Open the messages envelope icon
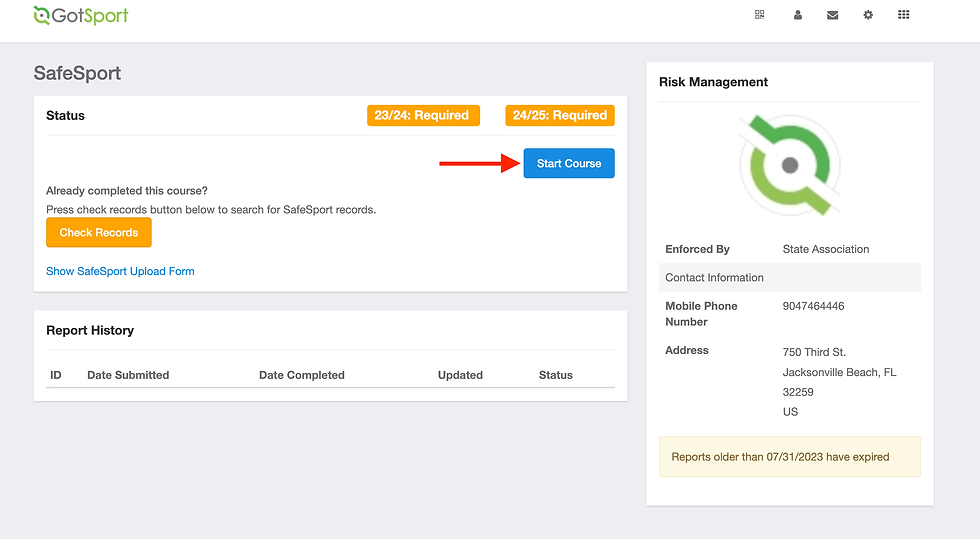This screenshot has width=980, height=539. [x=832, y=15]
